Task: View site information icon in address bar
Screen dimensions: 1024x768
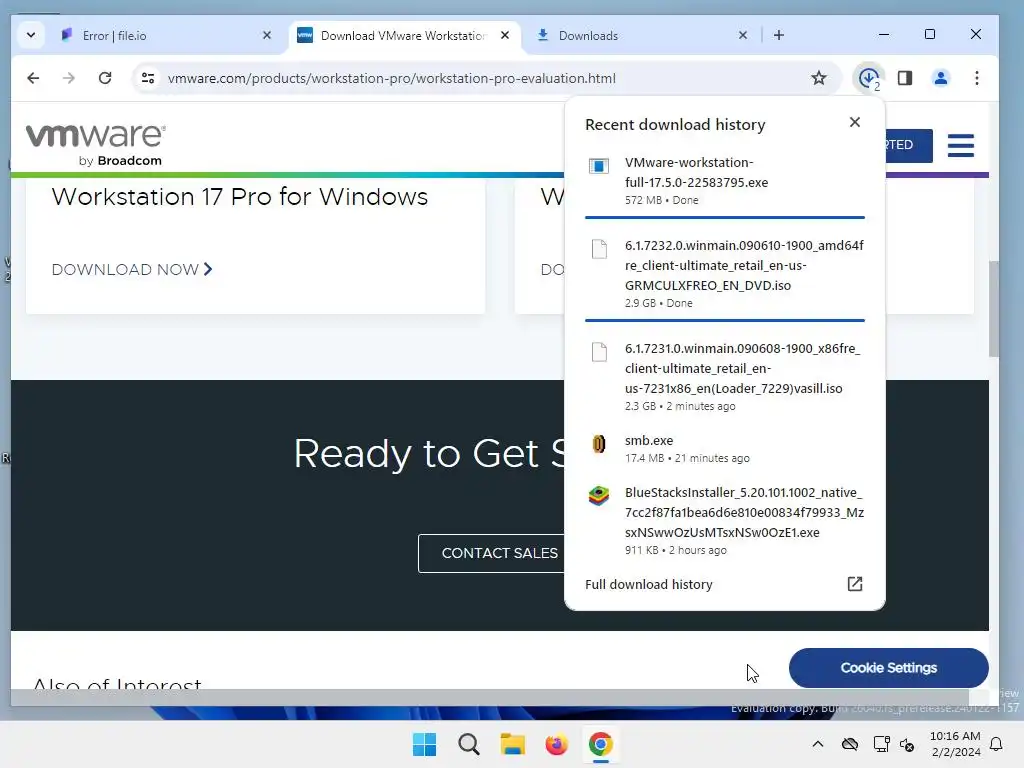Action: (x=148, y=78)
